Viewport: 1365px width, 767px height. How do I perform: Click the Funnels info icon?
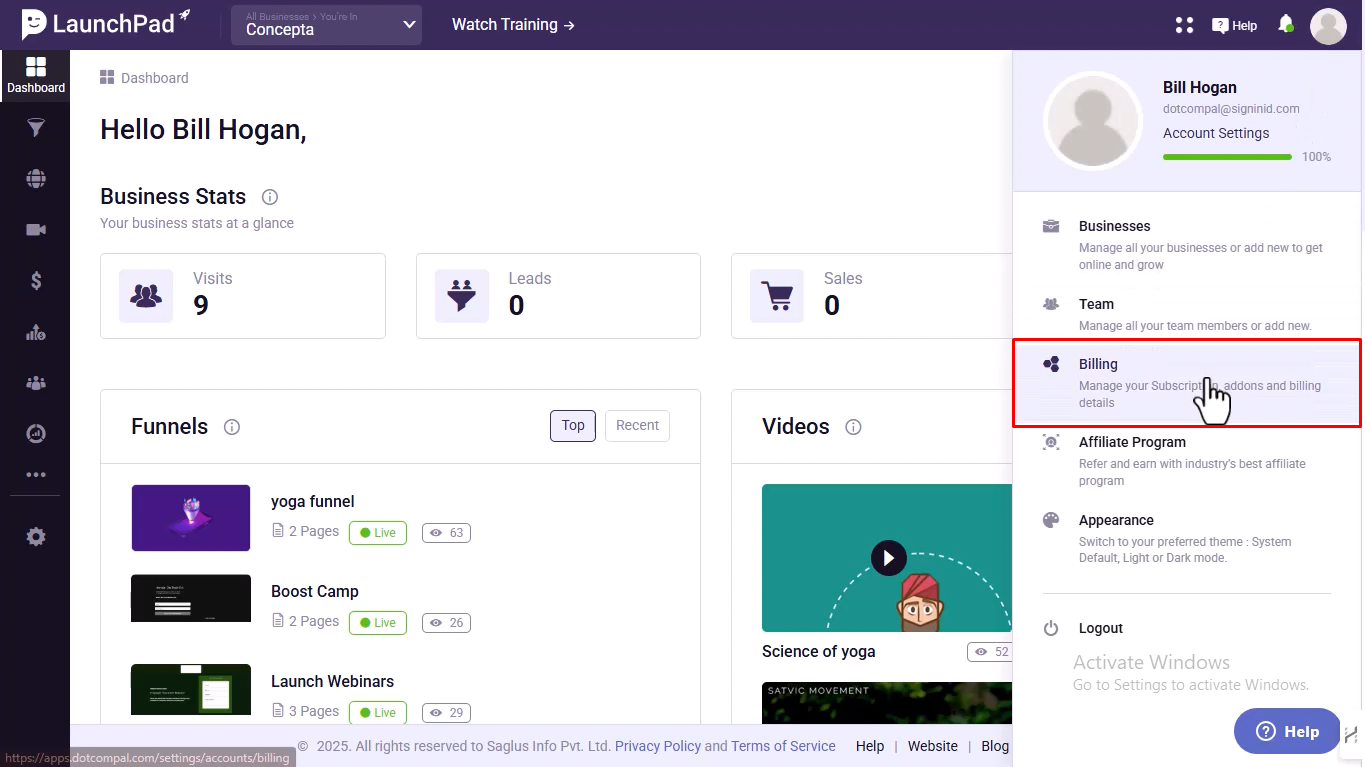click(x=232, y=427)
